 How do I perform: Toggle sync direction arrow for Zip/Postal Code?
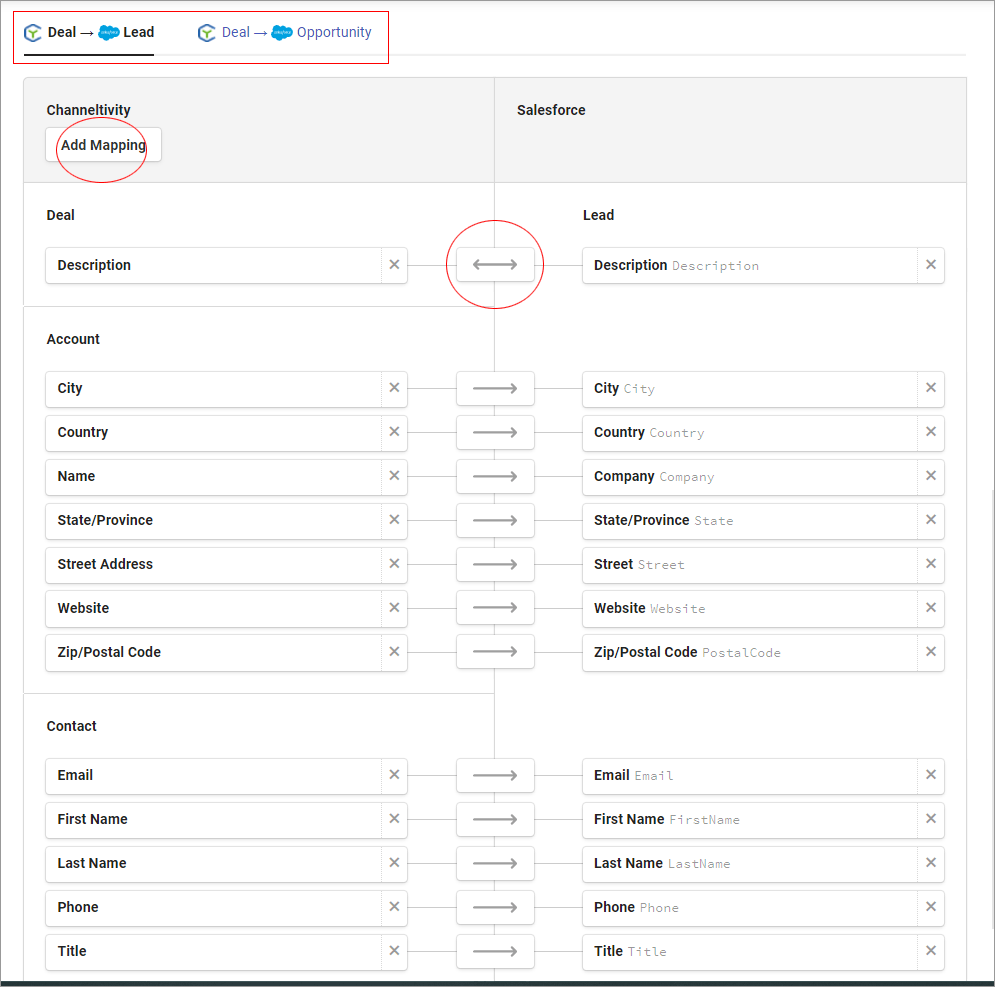tap(495, 652)
